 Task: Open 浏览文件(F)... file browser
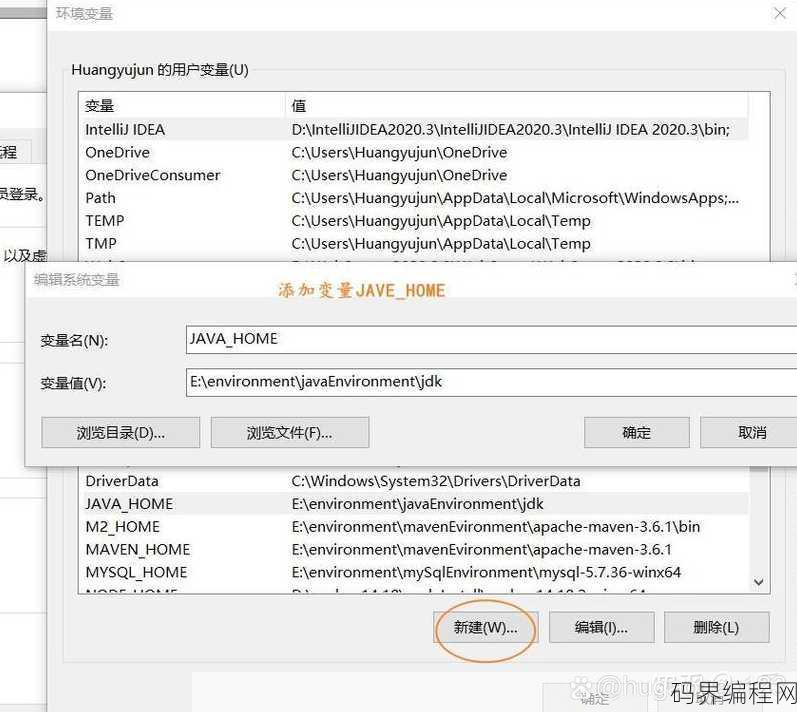290,432
